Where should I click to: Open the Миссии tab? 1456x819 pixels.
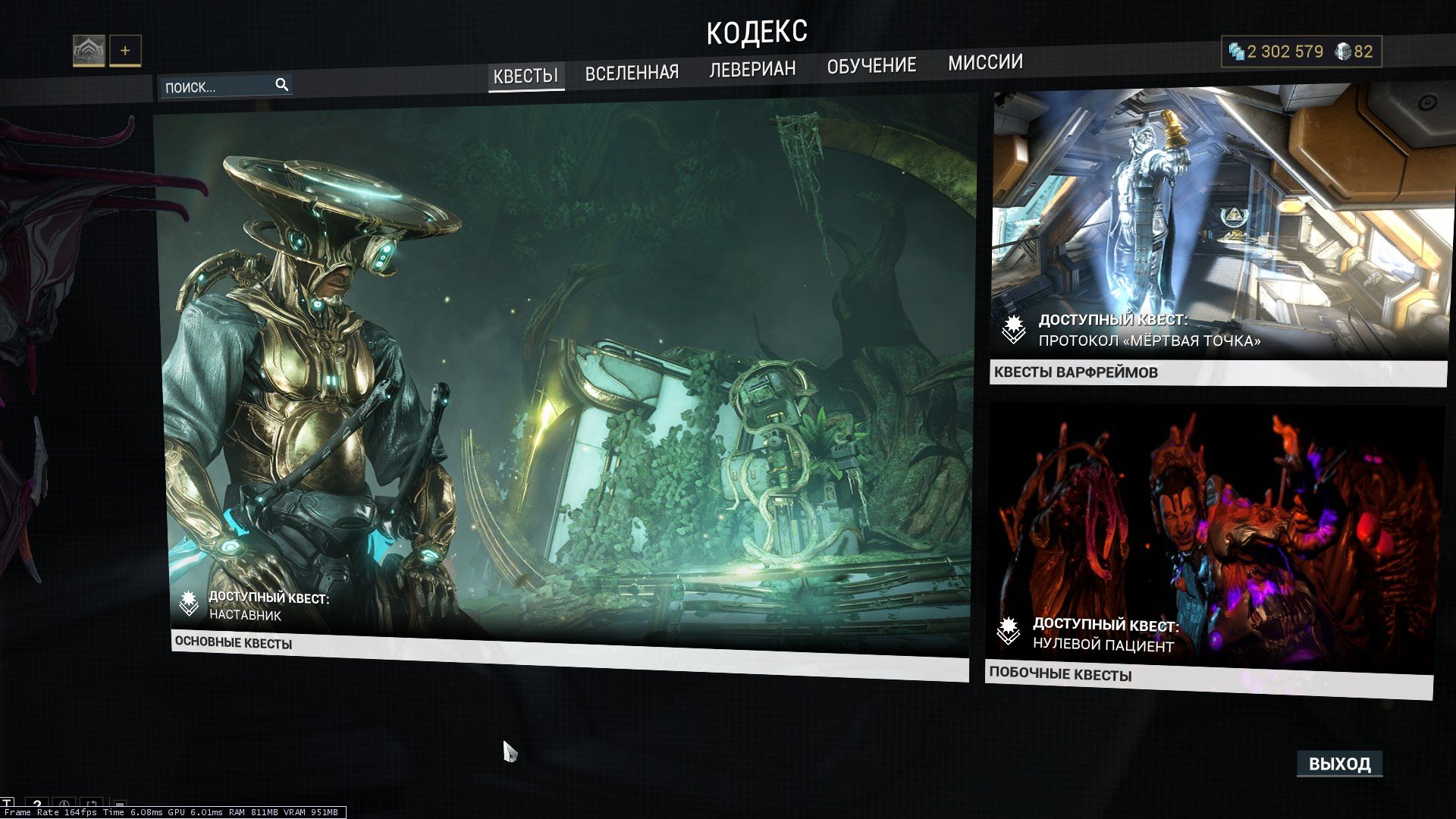985,62
